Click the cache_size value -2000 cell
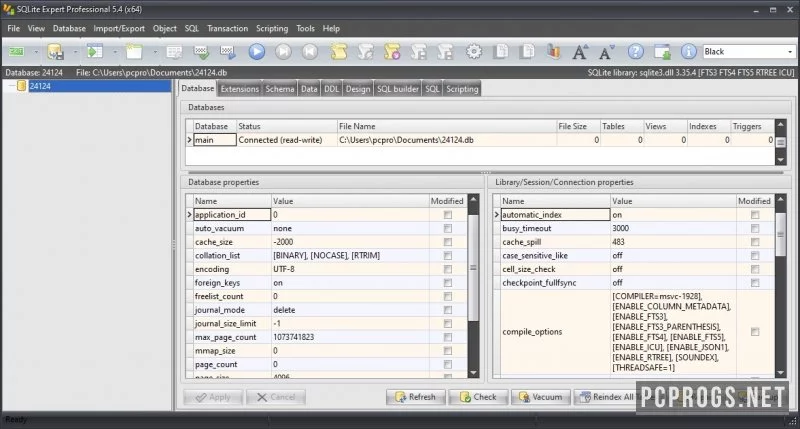The height and width of the screenshot is (429, 800). tap(350, 242)
